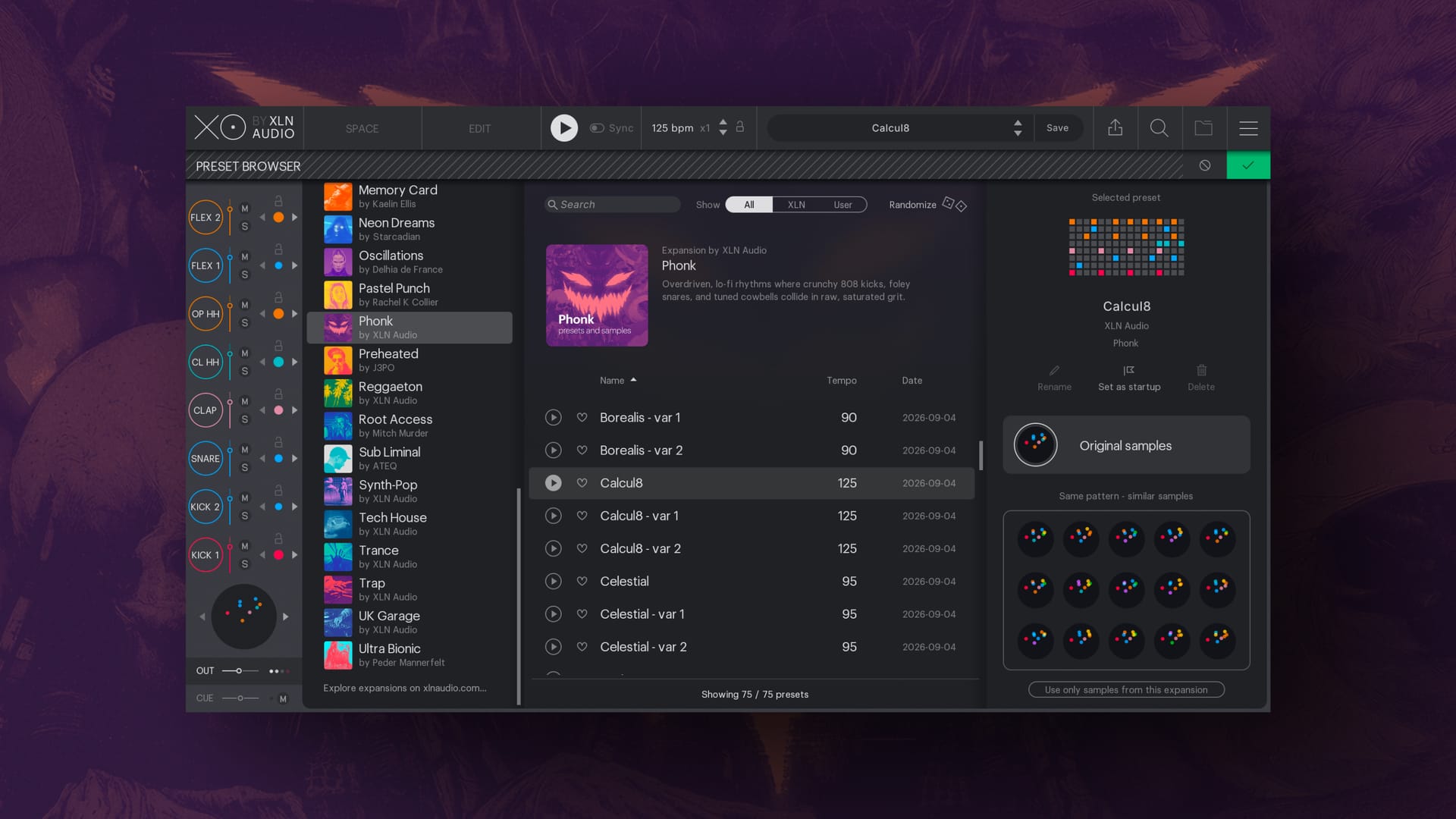
Task: Select the Trap expansion
Action: point(409,589)
